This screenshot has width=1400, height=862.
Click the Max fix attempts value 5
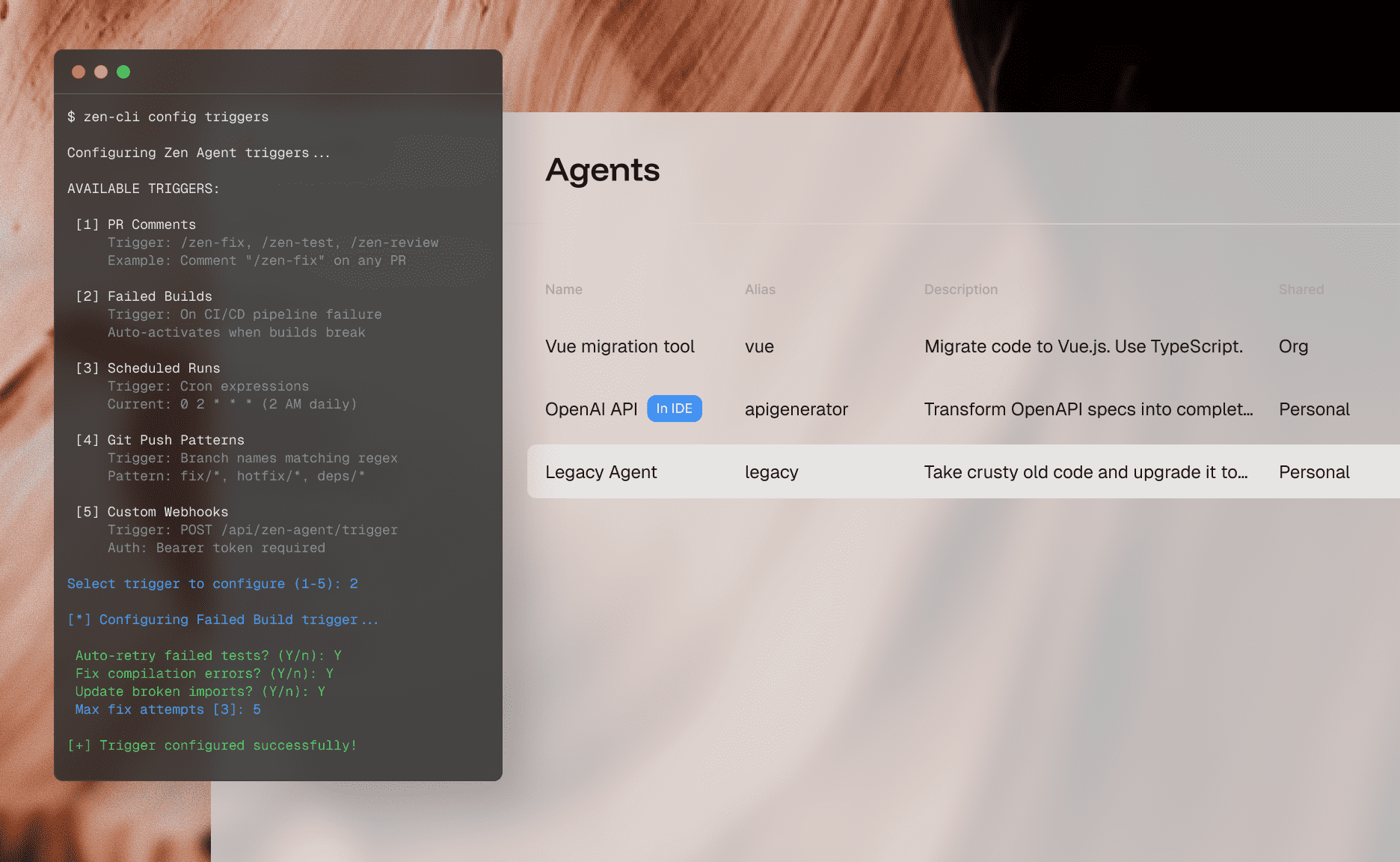(257, 709)
